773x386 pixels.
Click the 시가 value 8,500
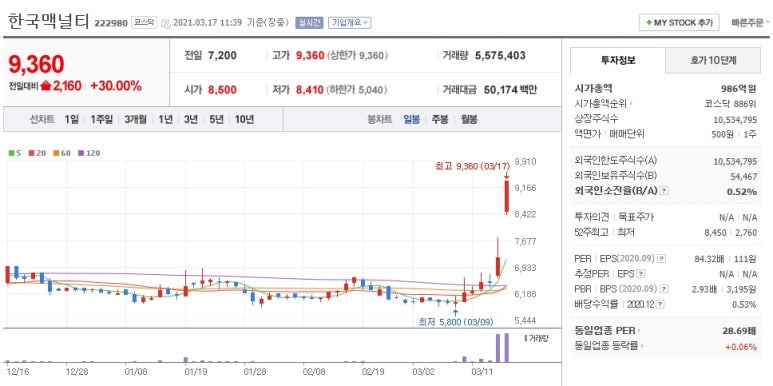(222, 90)
